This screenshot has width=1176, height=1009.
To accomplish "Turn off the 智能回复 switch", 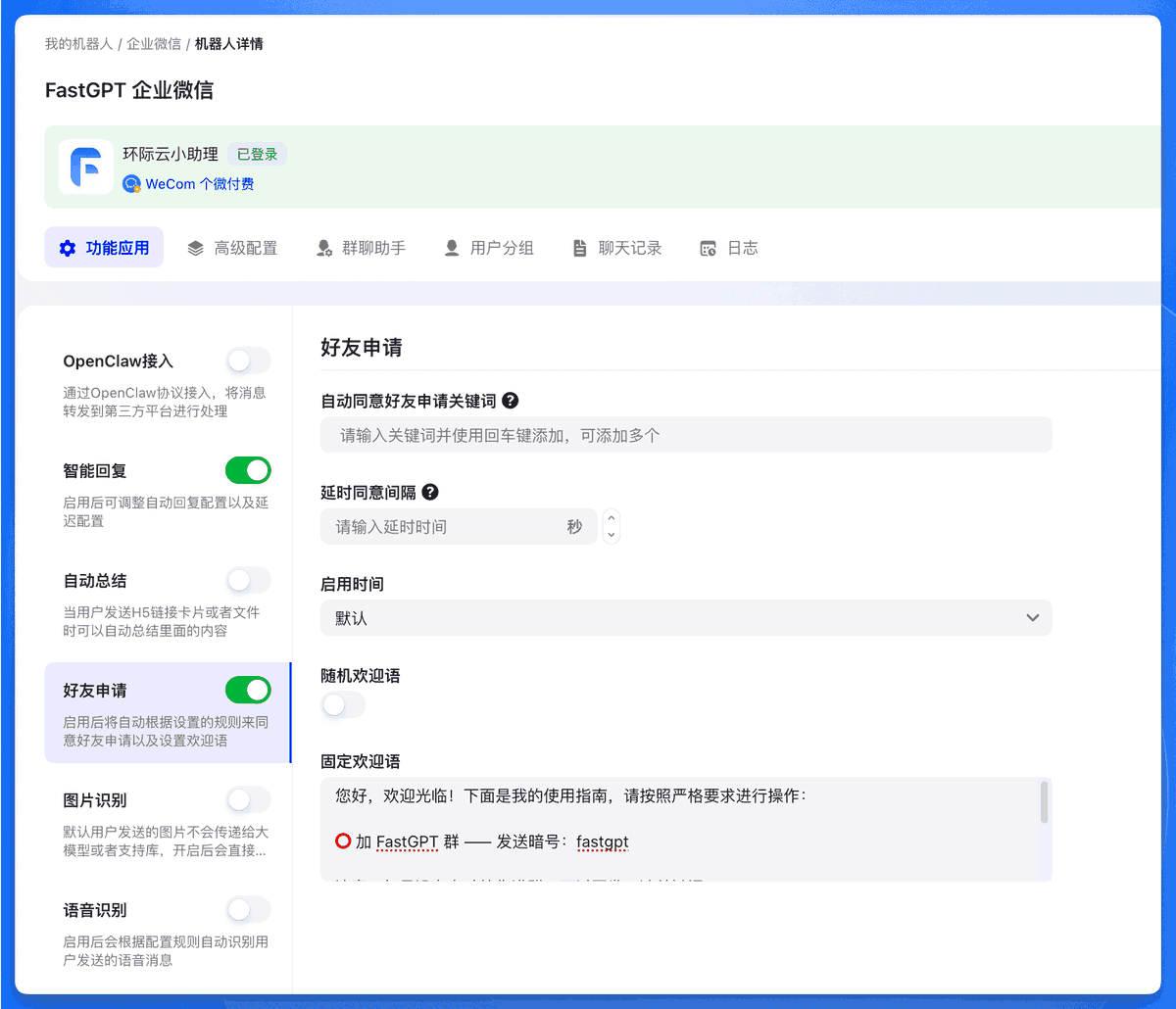I will 248,470.
